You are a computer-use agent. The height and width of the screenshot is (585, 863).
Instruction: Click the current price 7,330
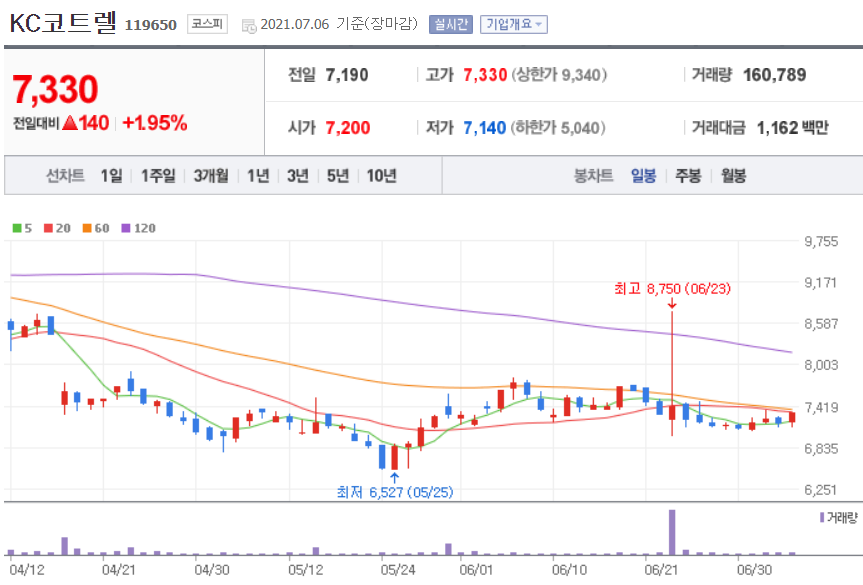click(x=55, y=89)
